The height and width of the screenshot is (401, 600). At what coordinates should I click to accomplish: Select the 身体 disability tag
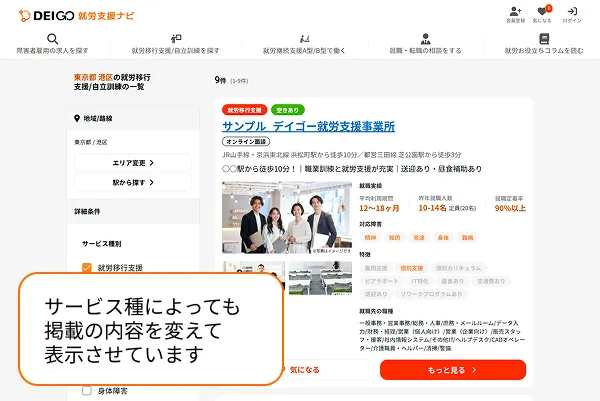[443, 238]
